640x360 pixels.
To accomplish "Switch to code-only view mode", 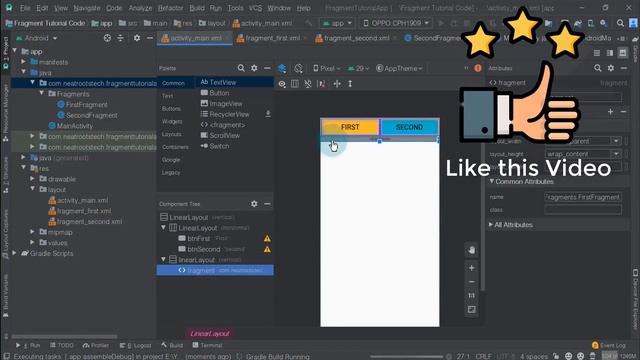I will 597,53.
